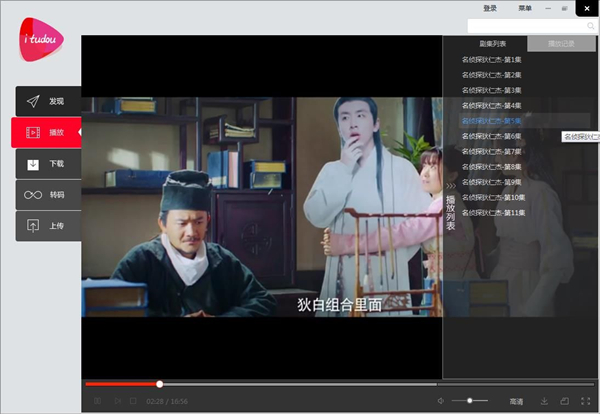Click the 02:28 / 16:56 time display
The image size is (600, 414).
coord(167,401)
